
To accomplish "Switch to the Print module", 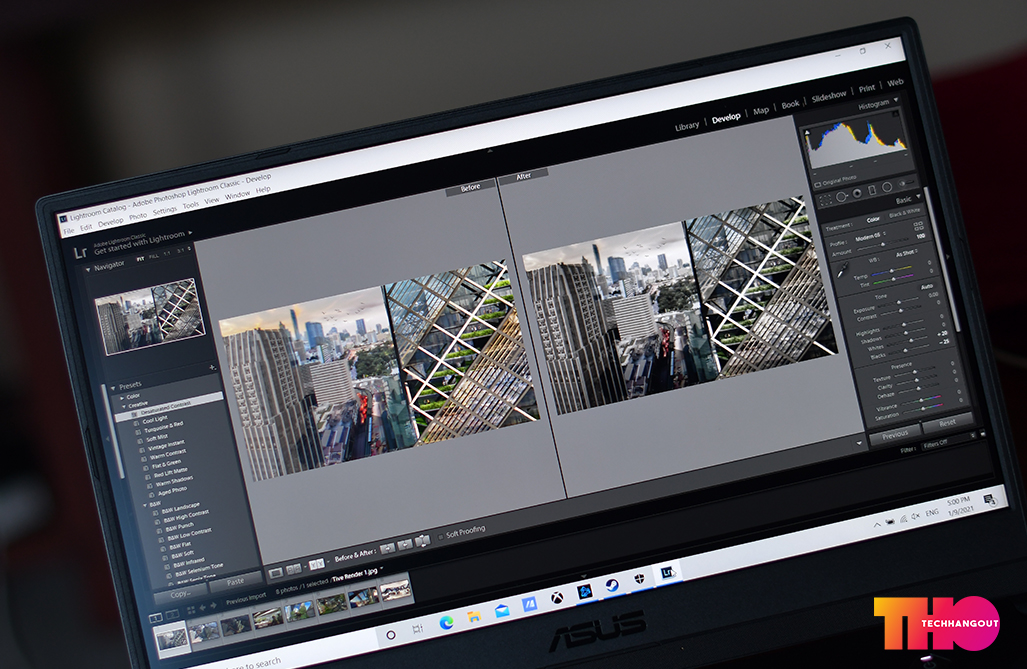I will pos(867,88).
